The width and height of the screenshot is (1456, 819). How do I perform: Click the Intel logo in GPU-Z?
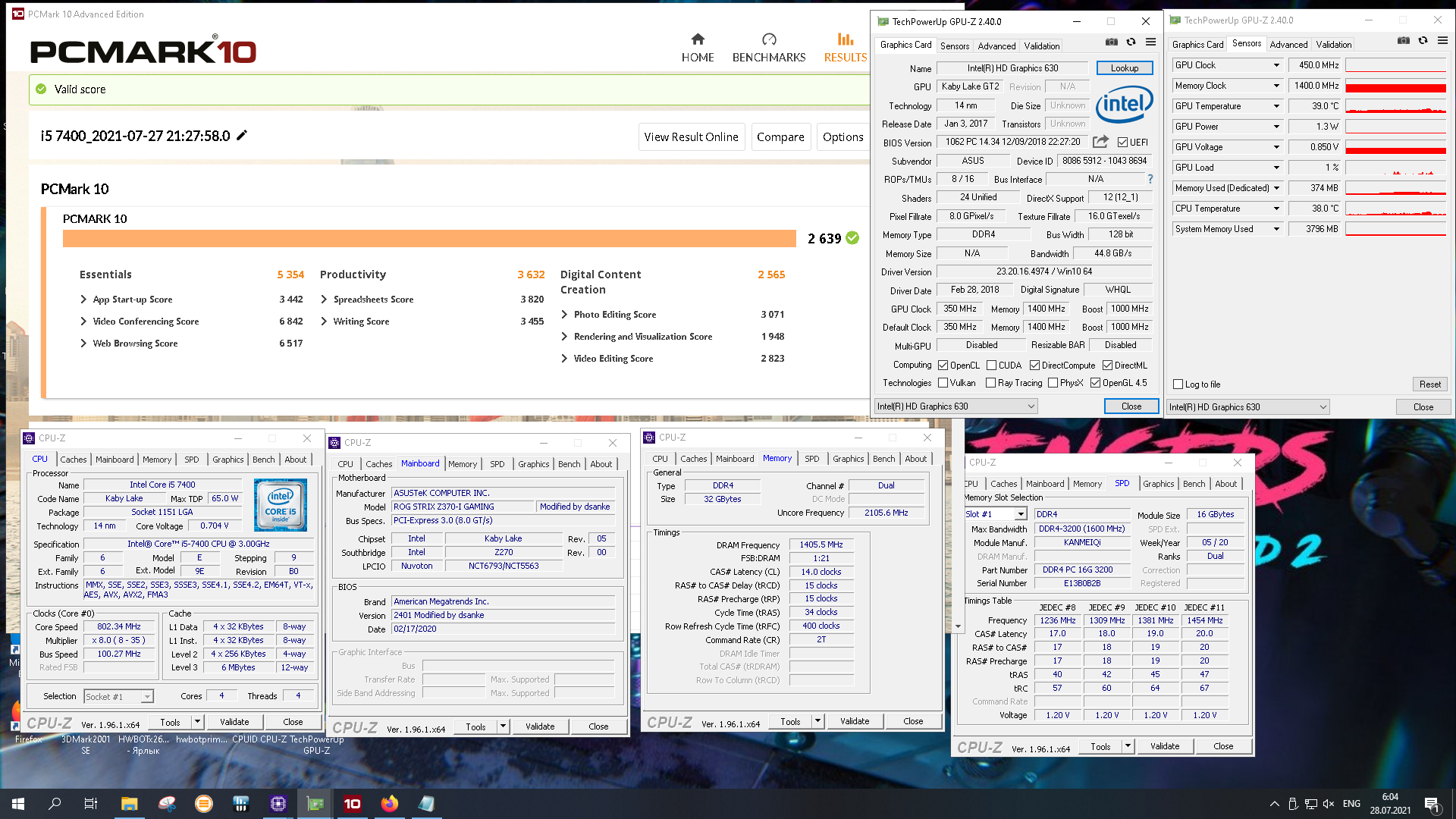[x=1124, y=104]
